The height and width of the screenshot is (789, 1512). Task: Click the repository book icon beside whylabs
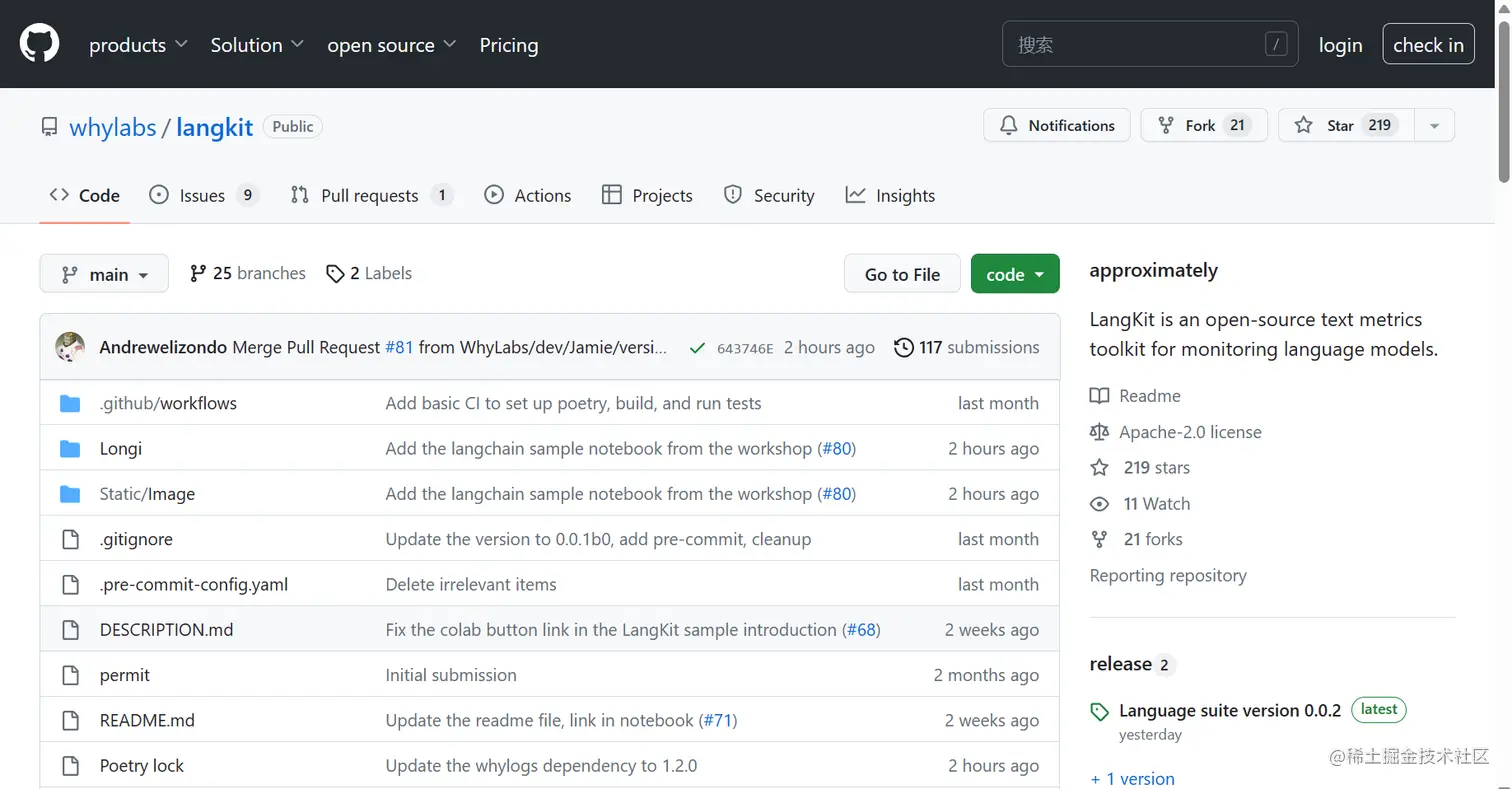pos(49,127)
